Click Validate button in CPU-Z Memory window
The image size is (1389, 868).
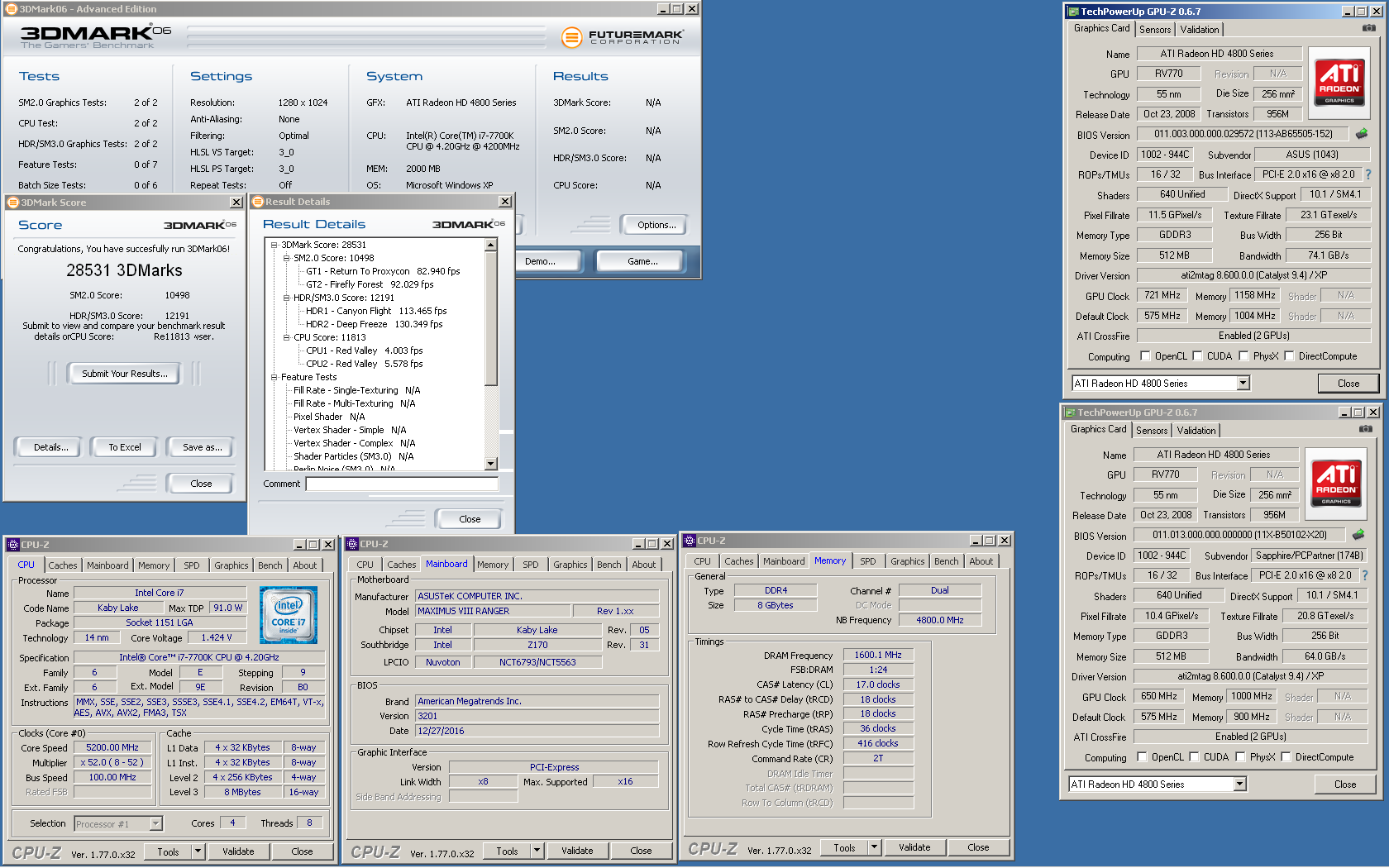[x=914, y=847]
